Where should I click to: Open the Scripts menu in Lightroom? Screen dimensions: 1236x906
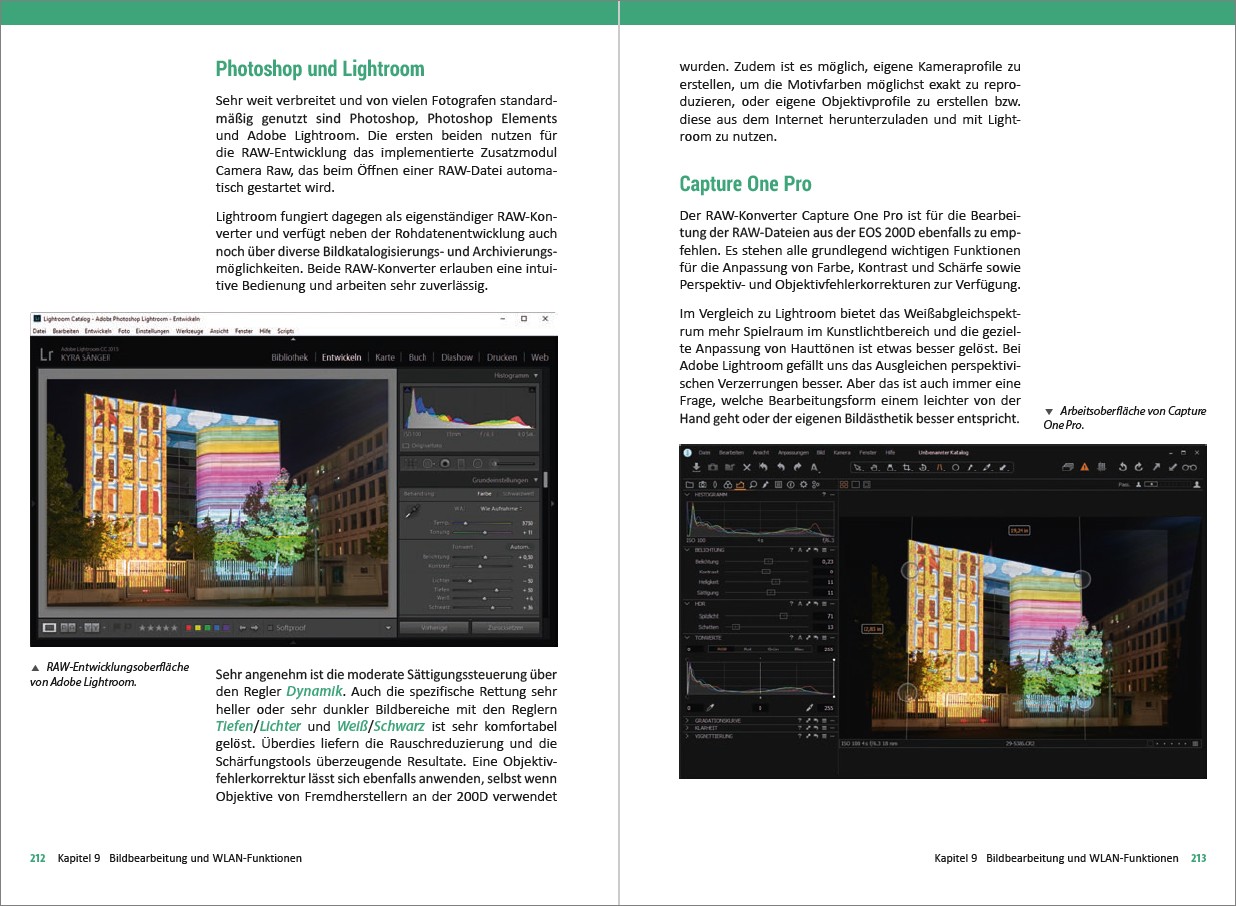pos(285,330)
